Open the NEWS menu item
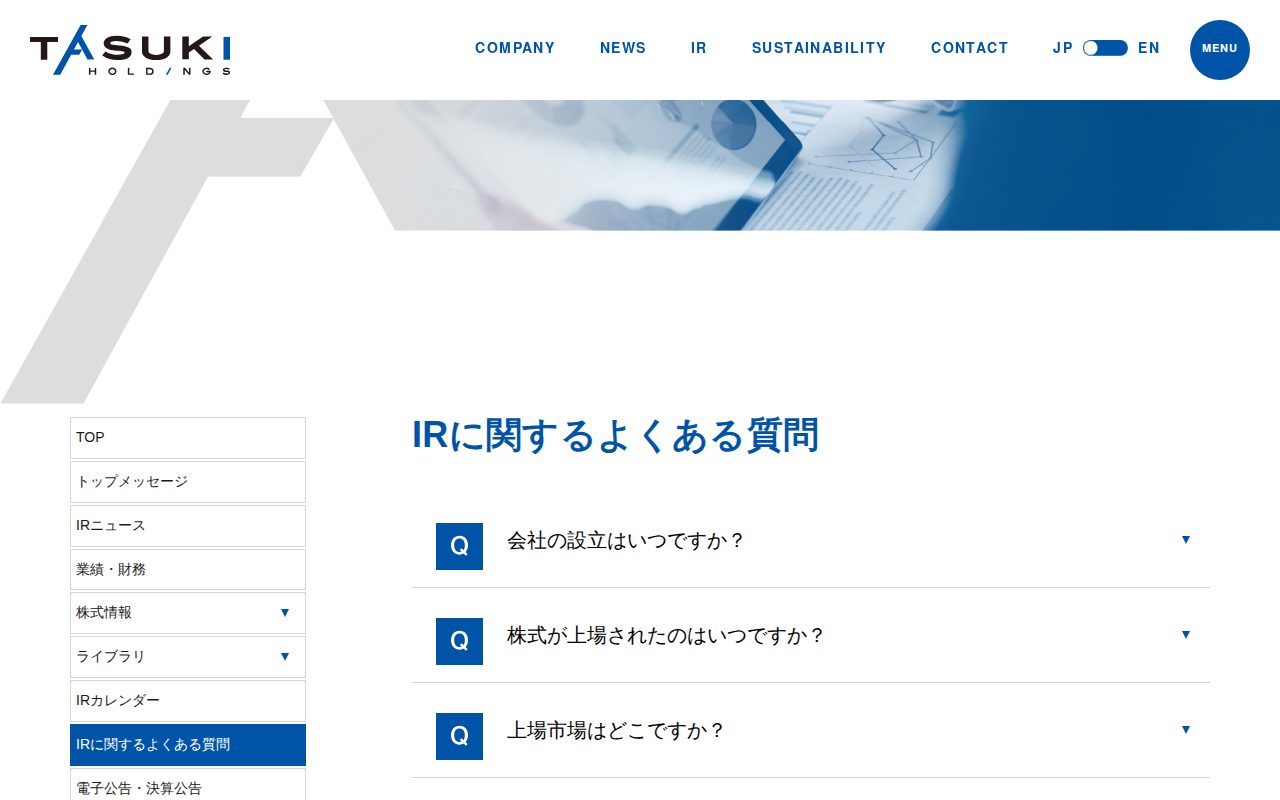This screenshot has width=1280, height=800. [623, 48]
